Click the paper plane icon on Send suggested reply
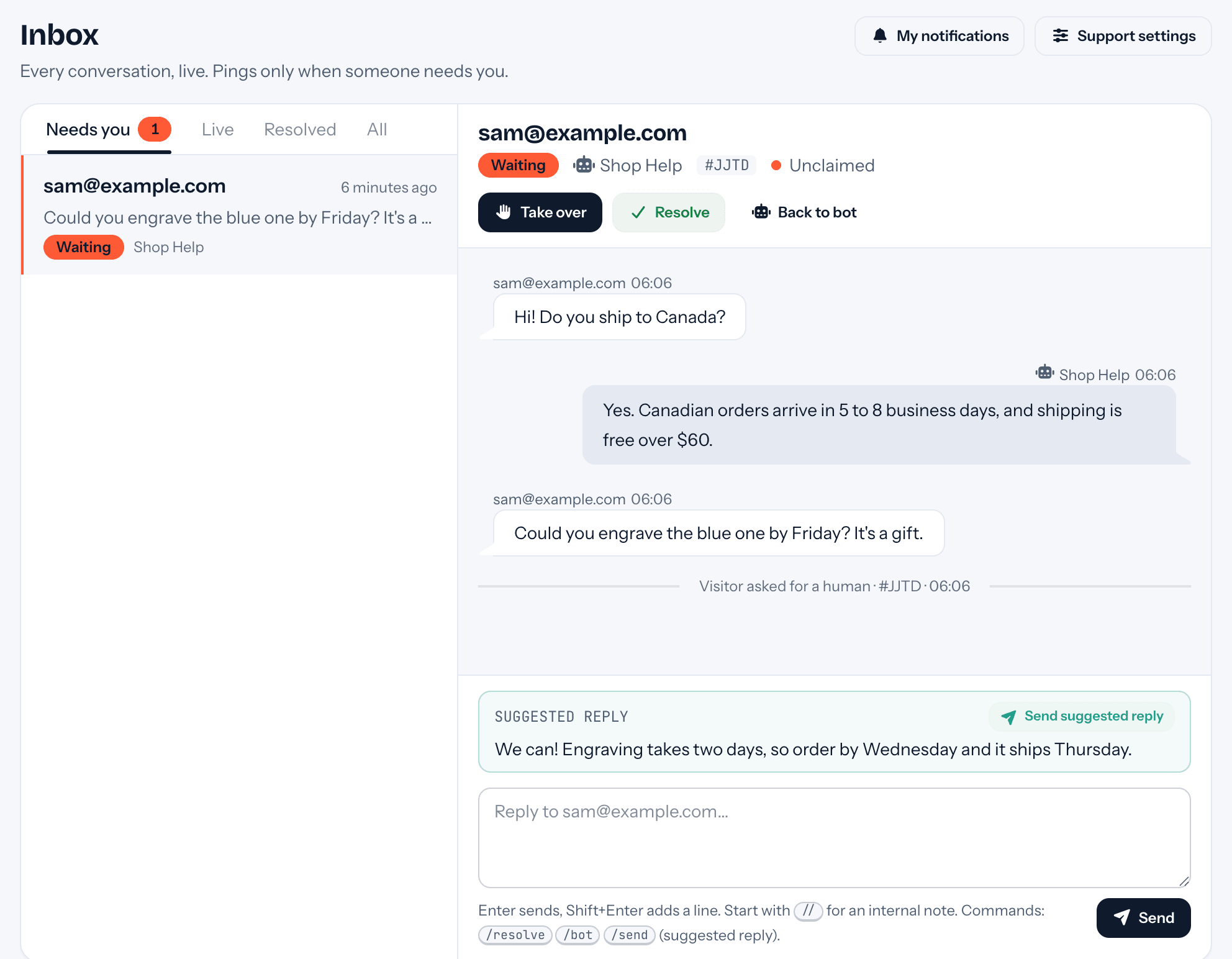 [1008, 717]
